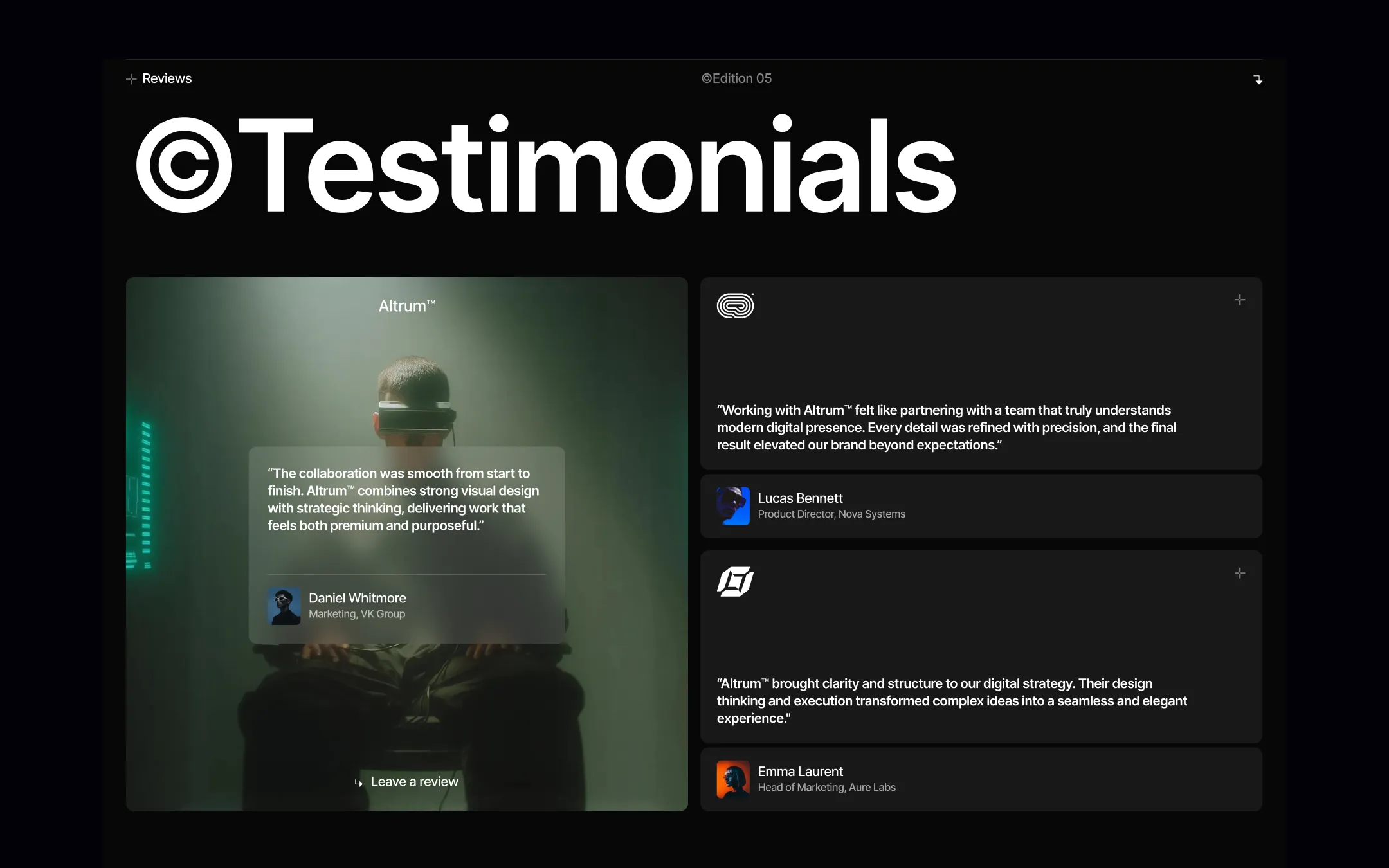Click the name Lucas Bennett
This screenshot has width=1389, height=868.
pyautogui.click(x=800, y=498)
